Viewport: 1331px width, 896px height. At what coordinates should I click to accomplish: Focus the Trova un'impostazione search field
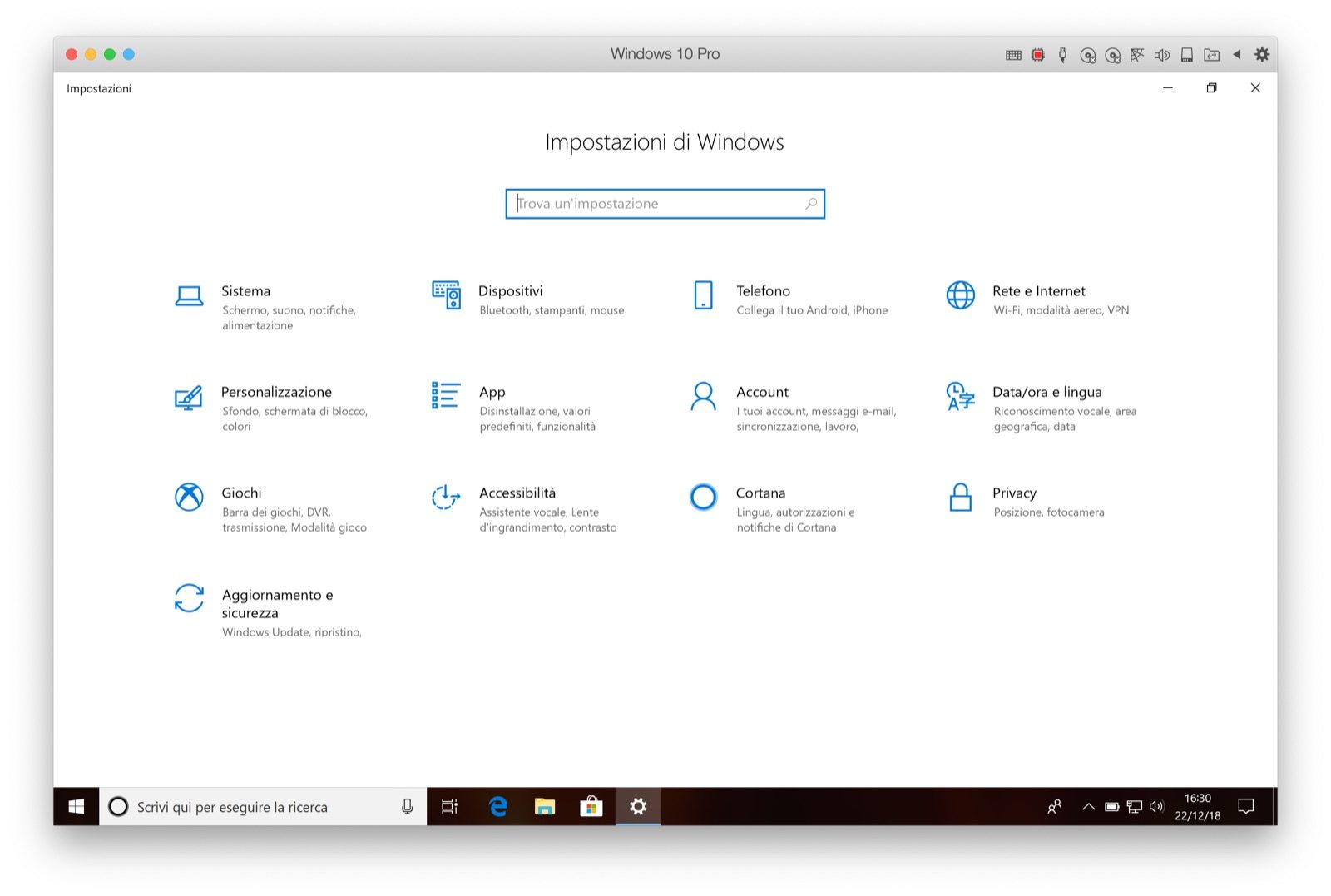click(665, 204)
